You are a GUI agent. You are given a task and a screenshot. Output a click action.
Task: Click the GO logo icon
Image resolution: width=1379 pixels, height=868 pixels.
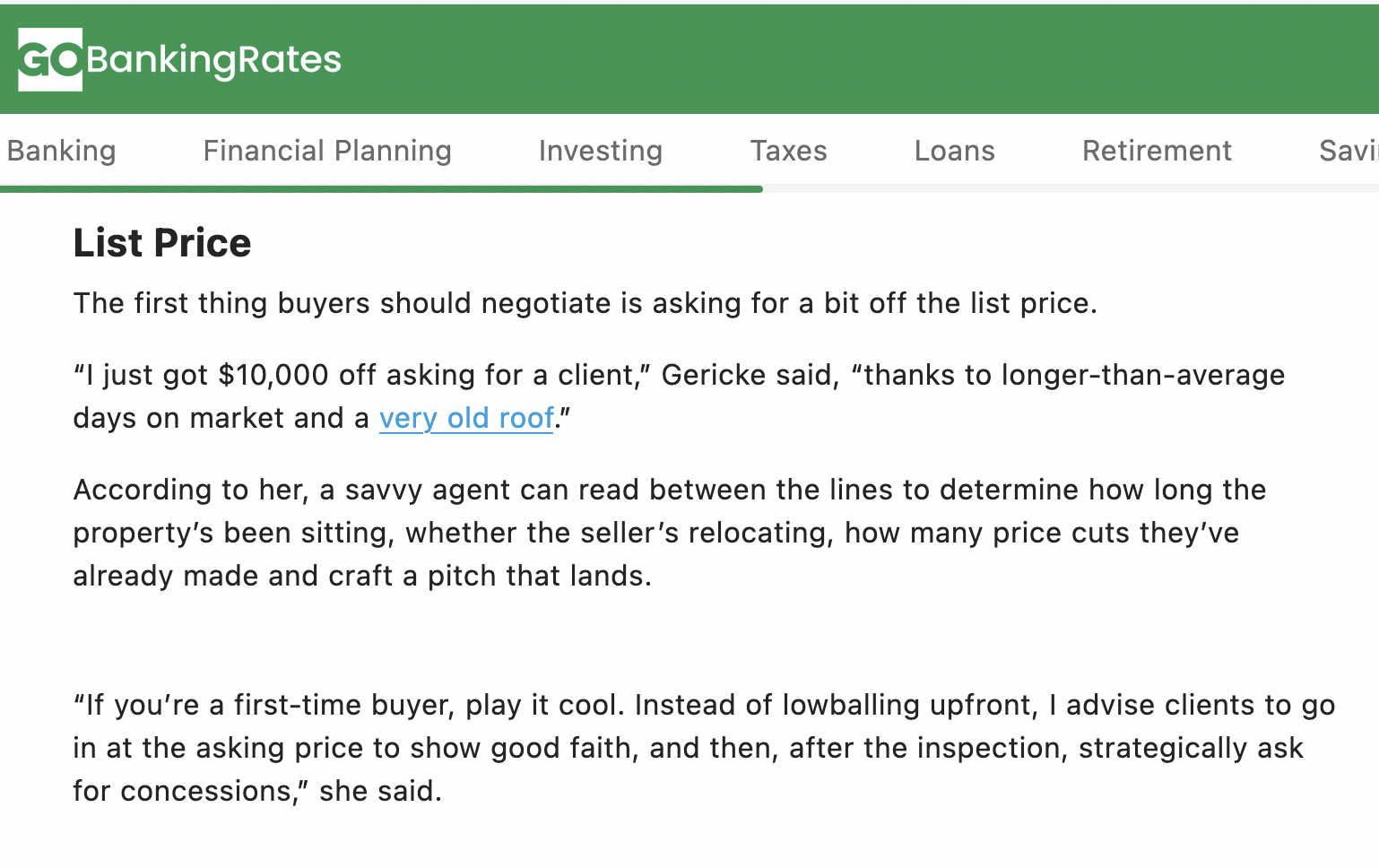click(x=50, y=60)
